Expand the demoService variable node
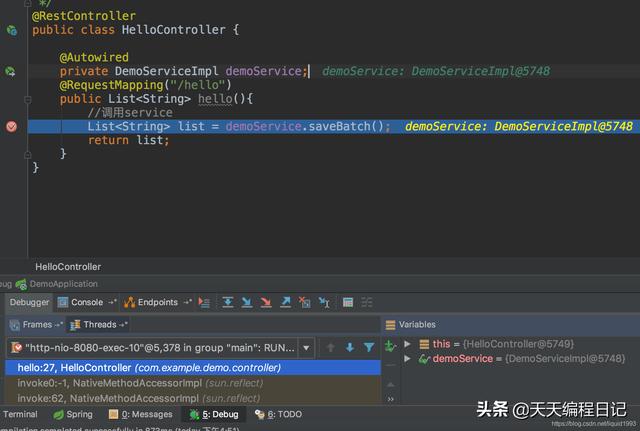Image resolution: width=640 pixels, height=431 pixels. tap(407, 359)
